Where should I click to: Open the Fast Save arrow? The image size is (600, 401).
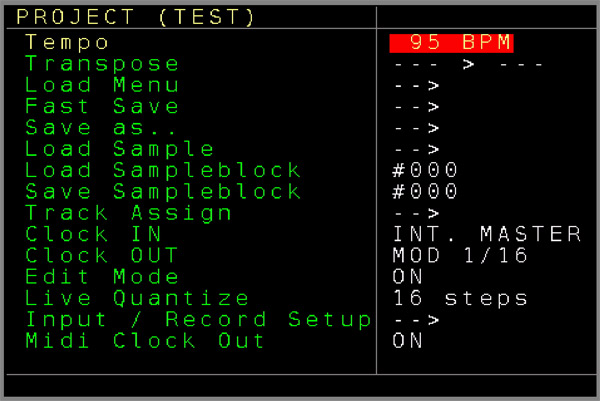pyautogui.click(x=416, y=106)
